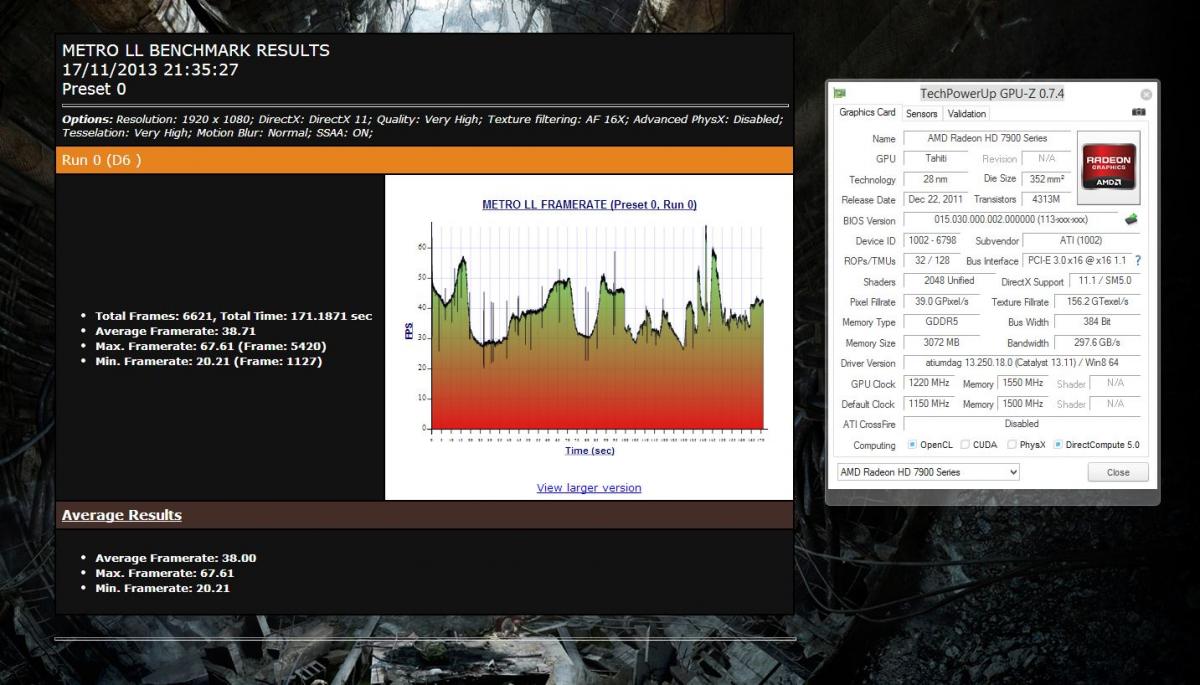Click the ATI CrossFire Disabled field
Viewport: 1200px width, 685px height.
tap(1021, 424)
